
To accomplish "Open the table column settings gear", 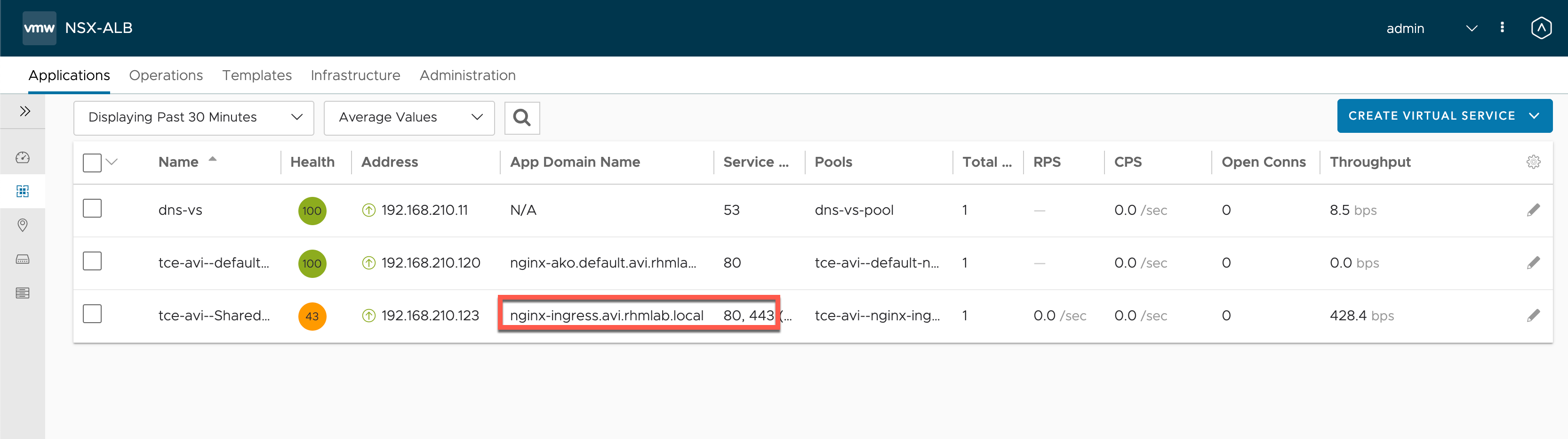I will [x=1533, y=162].
